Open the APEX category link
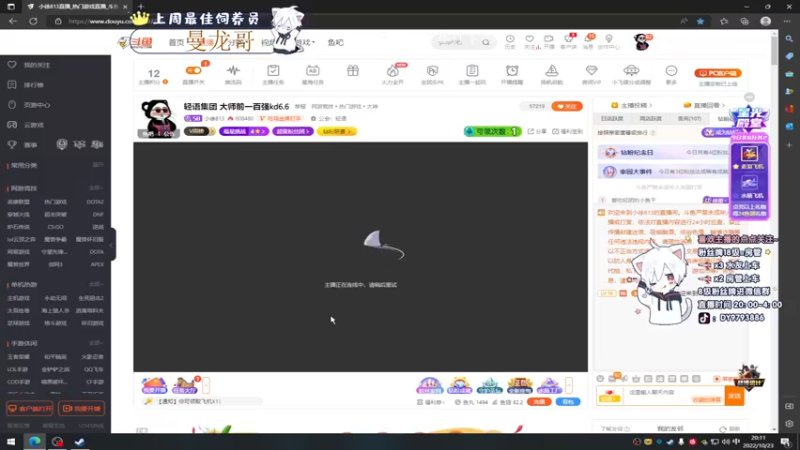800x450 pixels. pos(97,264)
